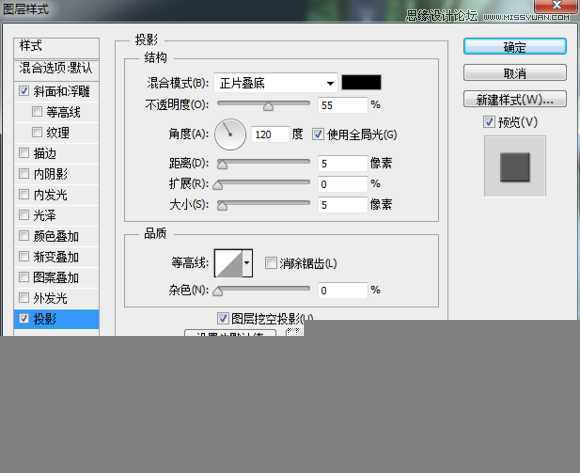Enable 光泽 checkbox
This screenshot has height=473, width=580.
click(24, 215)
